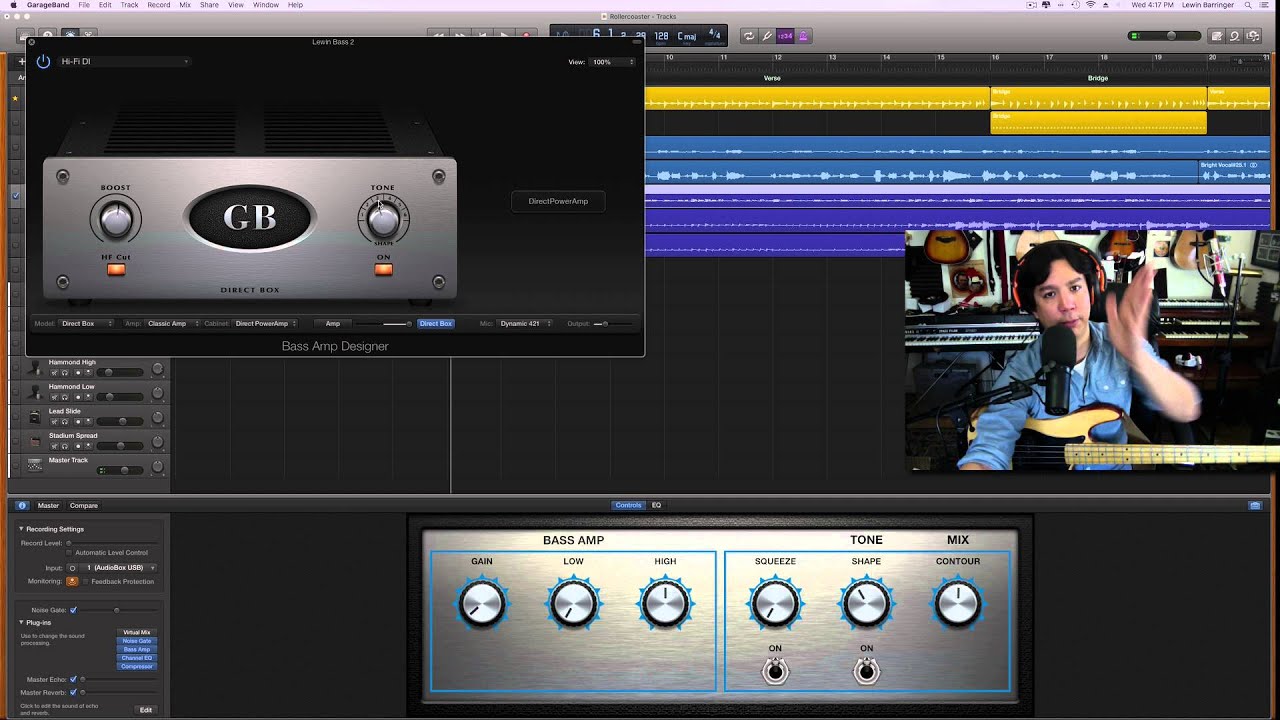Select the Controls tab
Viewport: 1280px width, 720px height.
point(628,505)
